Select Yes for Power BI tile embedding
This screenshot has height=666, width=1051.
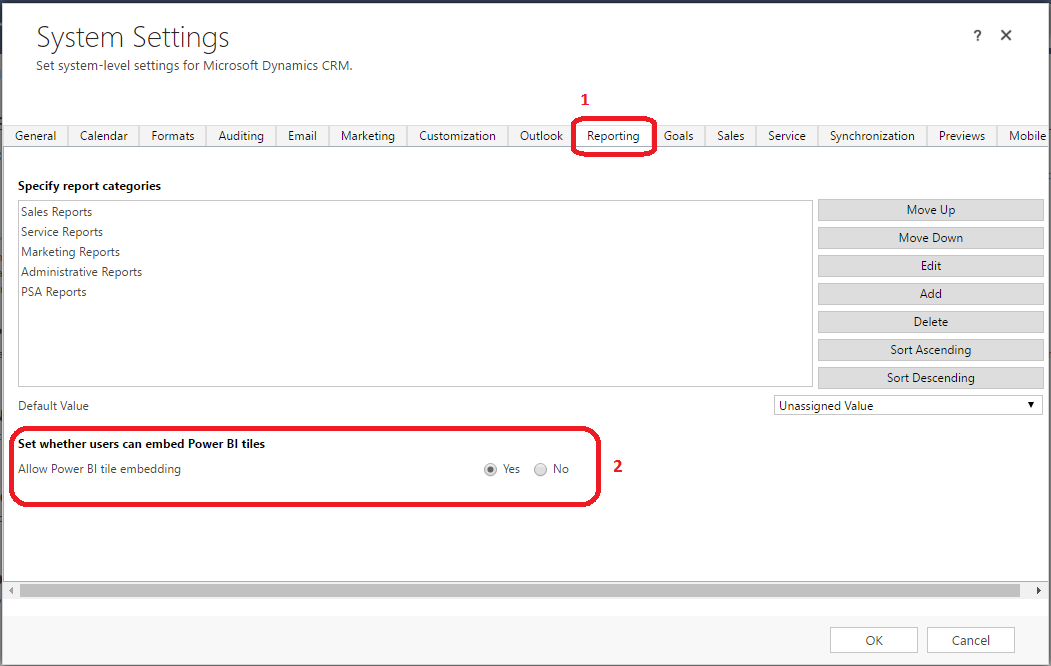(x=491, y=470)
